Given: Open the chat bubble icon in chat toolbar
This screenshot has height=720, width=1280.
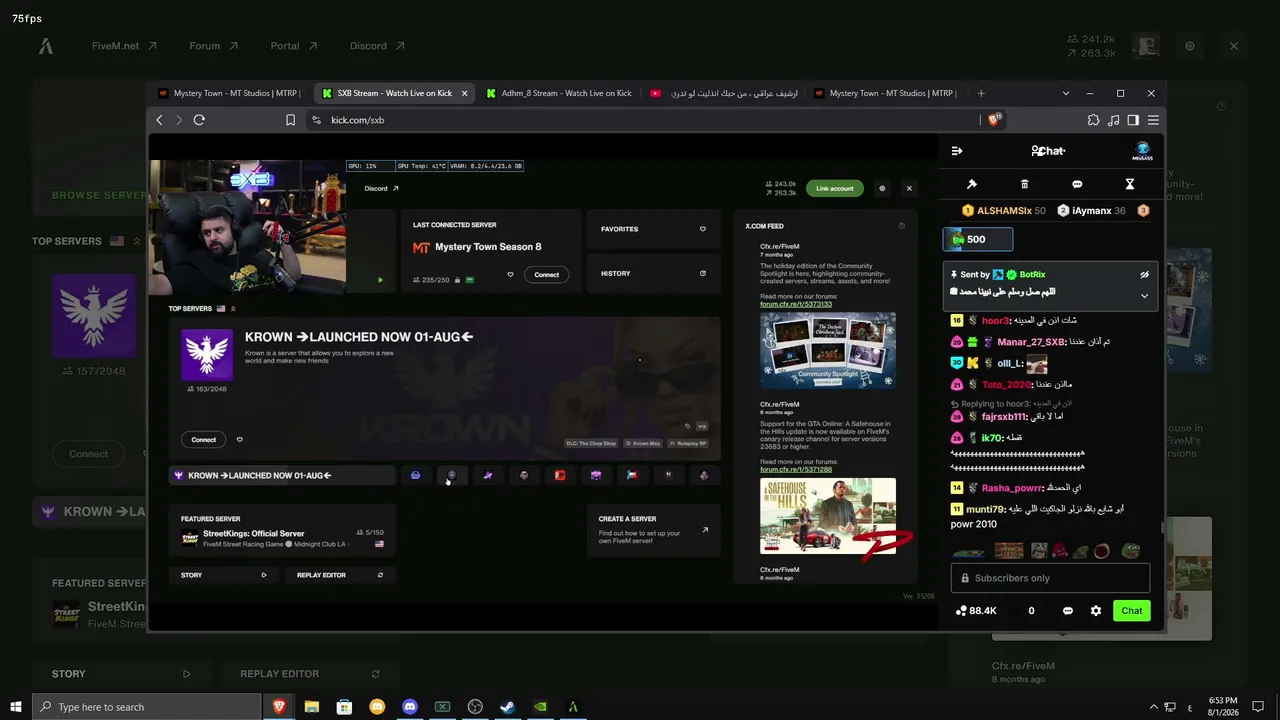Looking at the screenshot, I should pos(1077,184).
